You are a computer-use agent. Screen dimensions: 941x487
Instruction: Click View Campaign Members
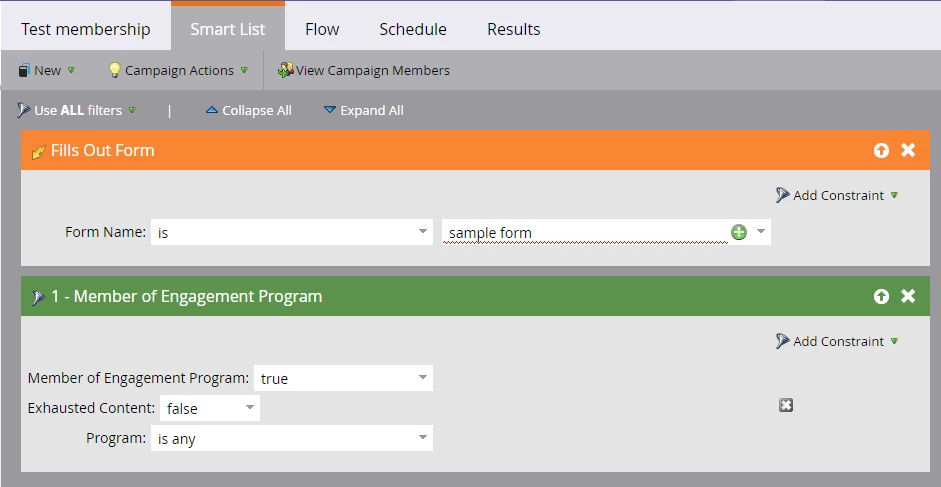364,70
